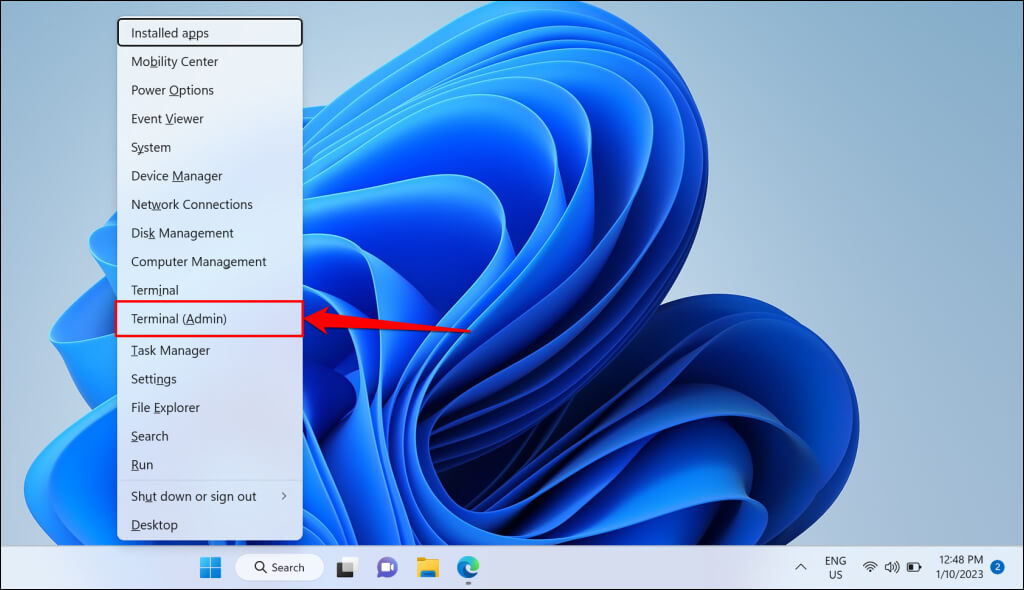
Task: Open Wi-Fi network status icon
Action: point(869,566)
